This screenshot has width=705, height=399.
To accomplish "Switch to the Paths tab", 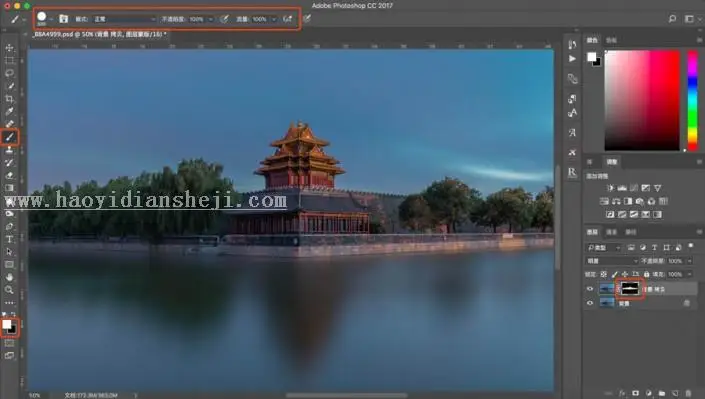I will pyautogui.click(x=630, y=232).
